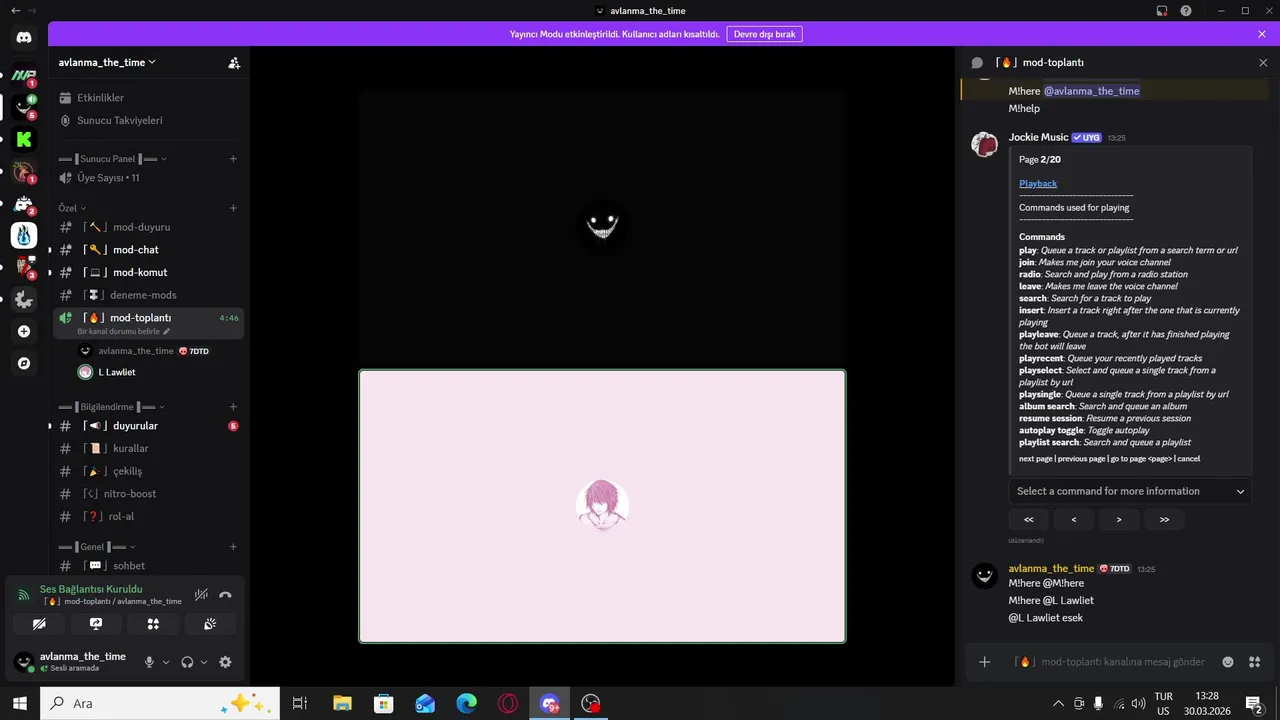Click the green voice connection signal icon
This screenshot has height=720, width=1280.
(24, 594)
